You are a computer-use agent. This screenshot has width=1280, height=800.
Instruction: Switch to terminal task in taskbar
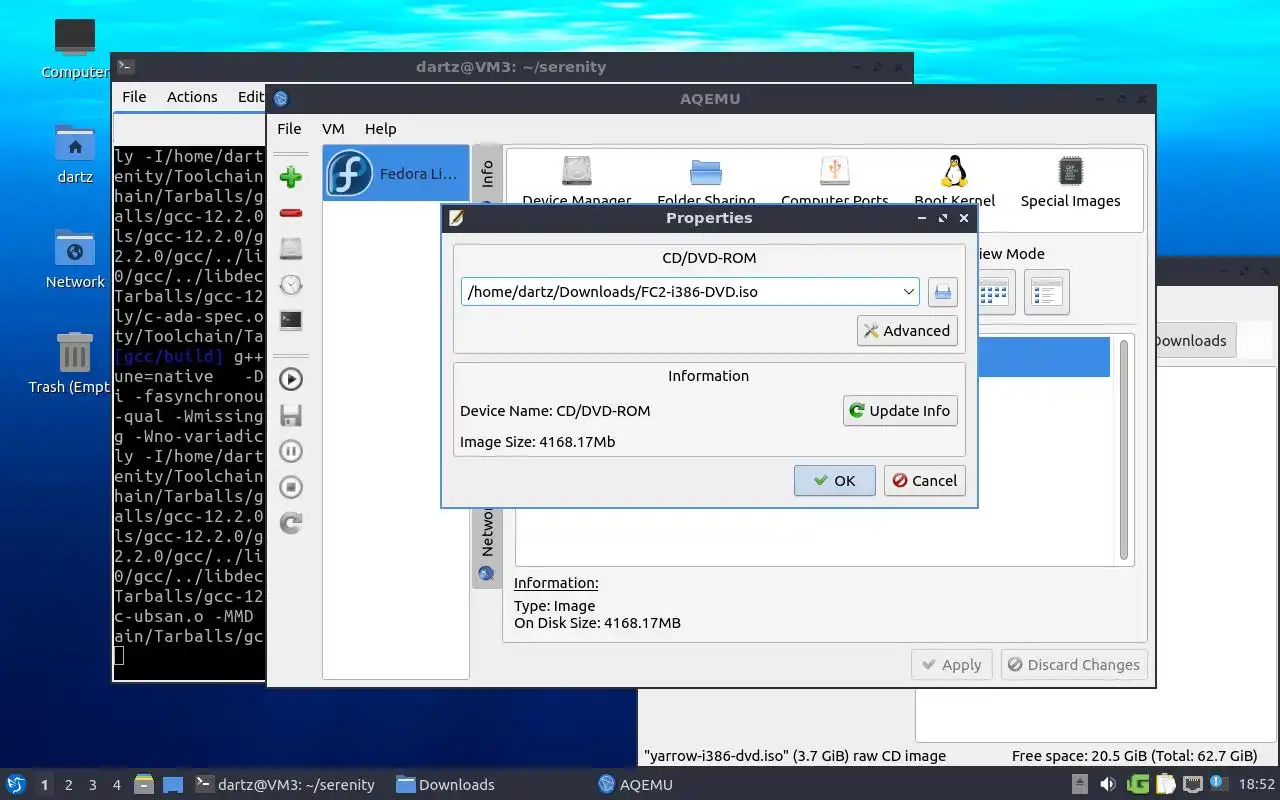pyautogui.click(x=285, y=784)
